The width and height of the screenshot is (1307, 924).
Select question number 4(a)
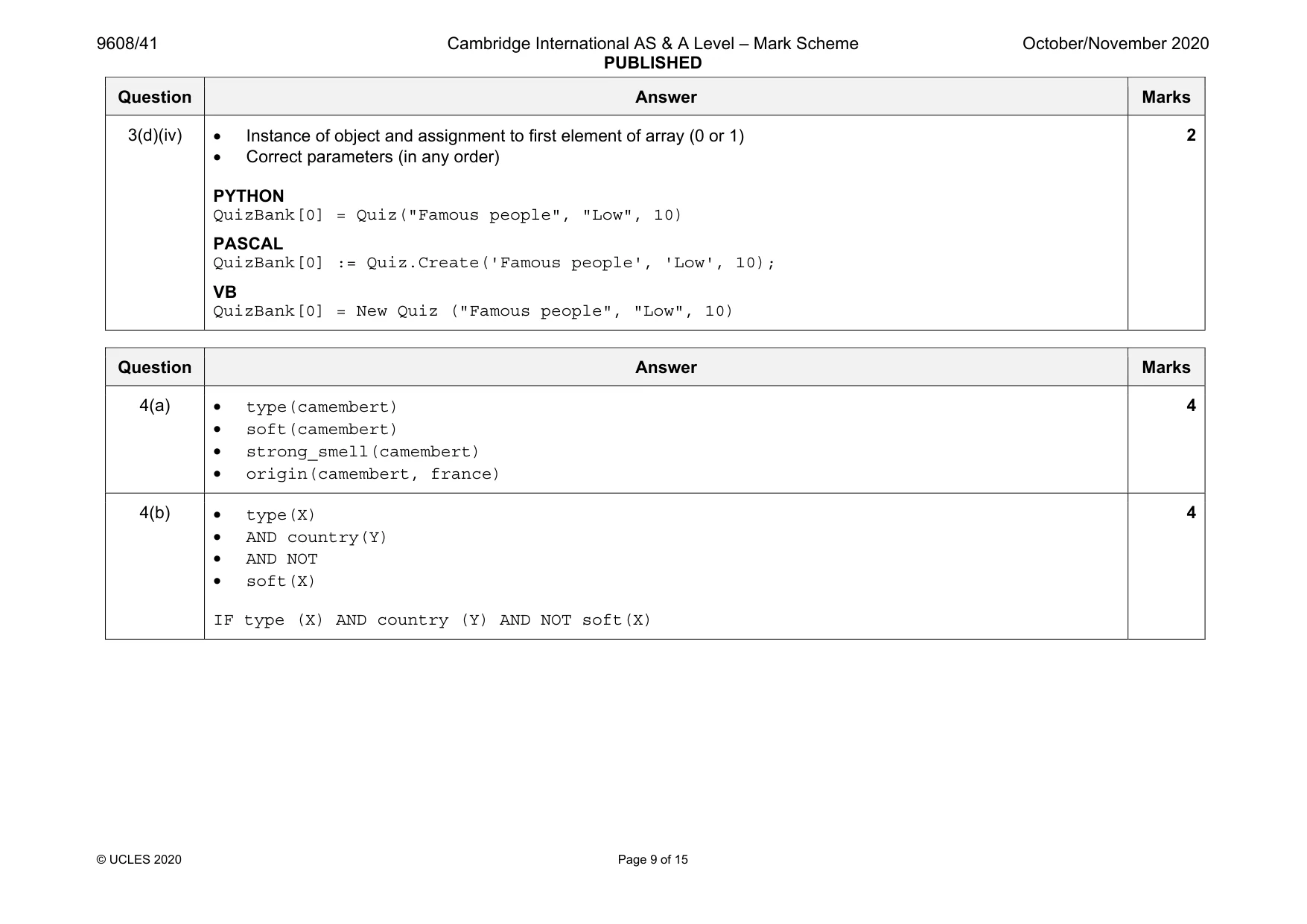coord(155,406)
